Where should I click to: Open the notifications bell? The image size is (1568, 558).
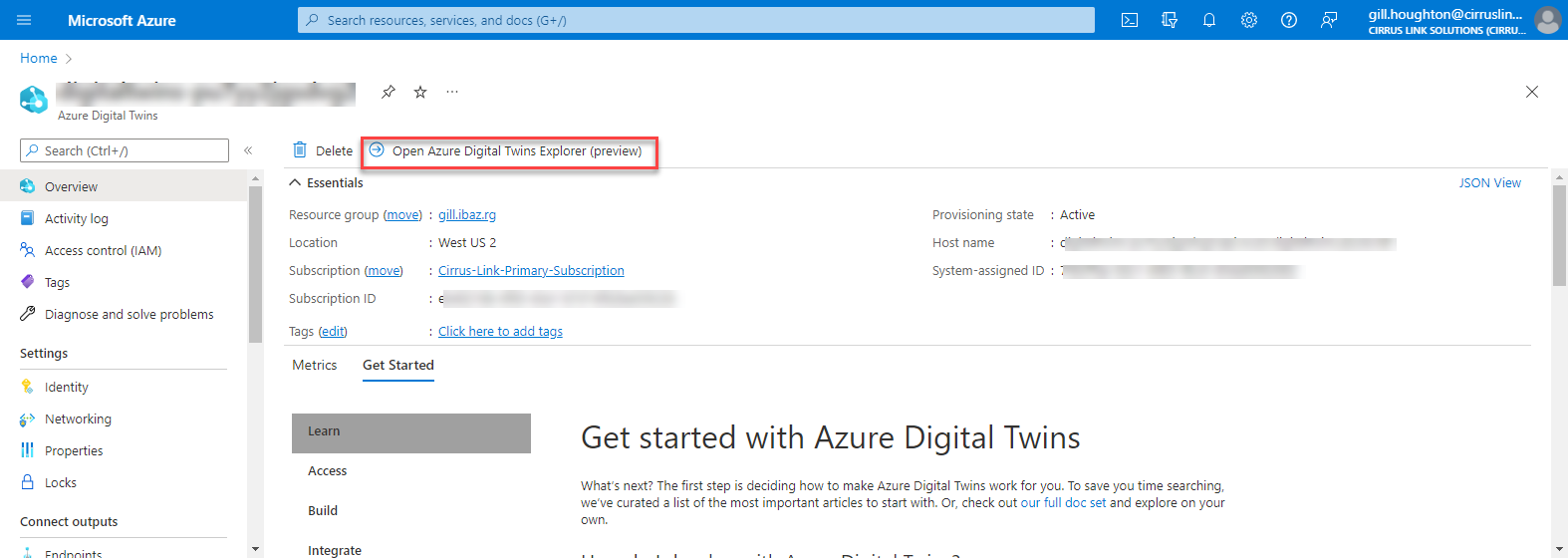[x=1209, y=20]
